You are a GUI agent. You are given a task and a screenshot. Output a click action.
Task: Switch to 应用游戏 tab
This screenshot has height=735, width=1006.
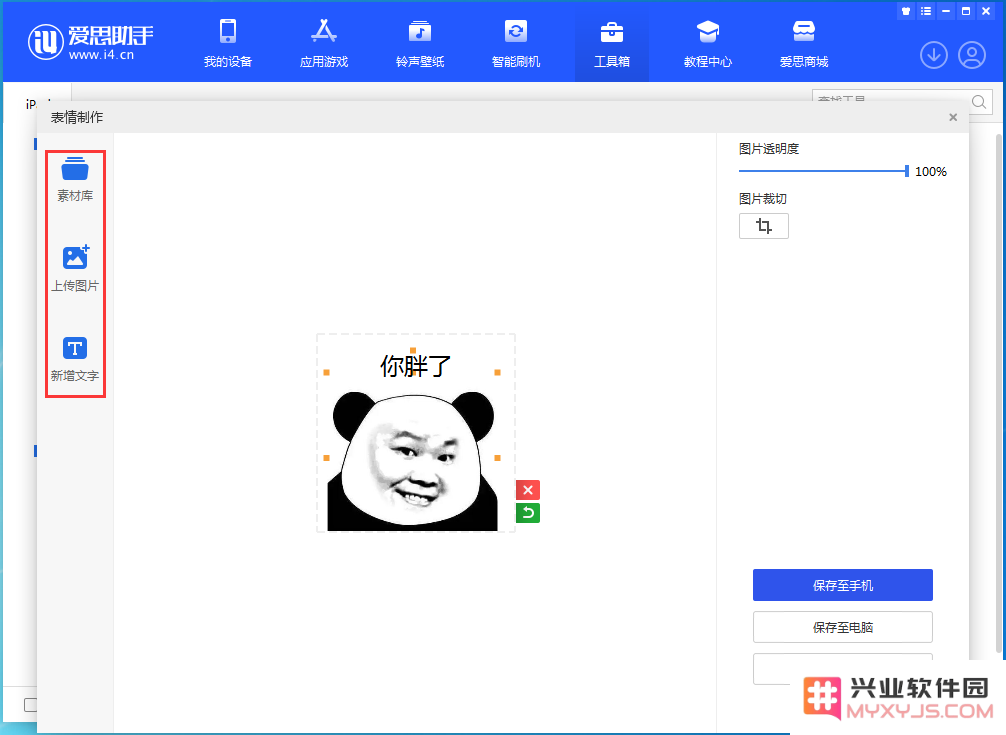[x=324, y=43]
